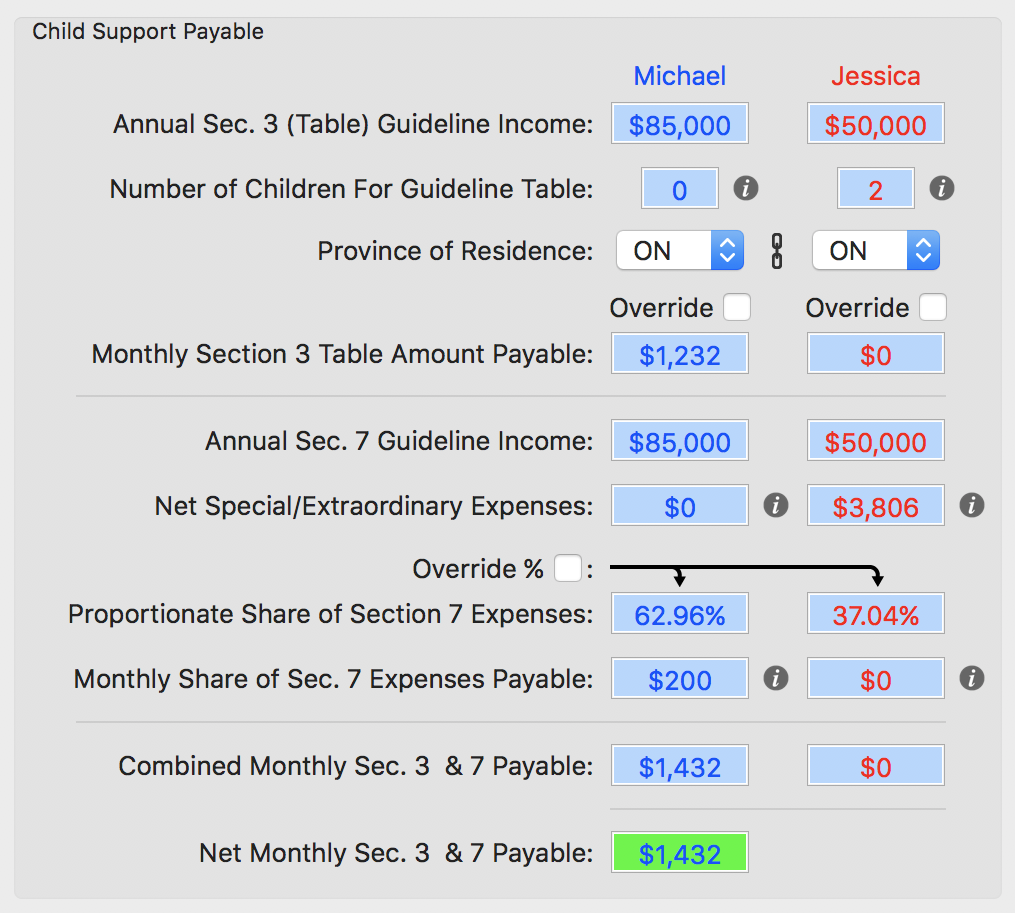Click the stepper arrows on Jessica's ON selector
The height and width of the screenshot is (913, 1015).
coord(924,251)
